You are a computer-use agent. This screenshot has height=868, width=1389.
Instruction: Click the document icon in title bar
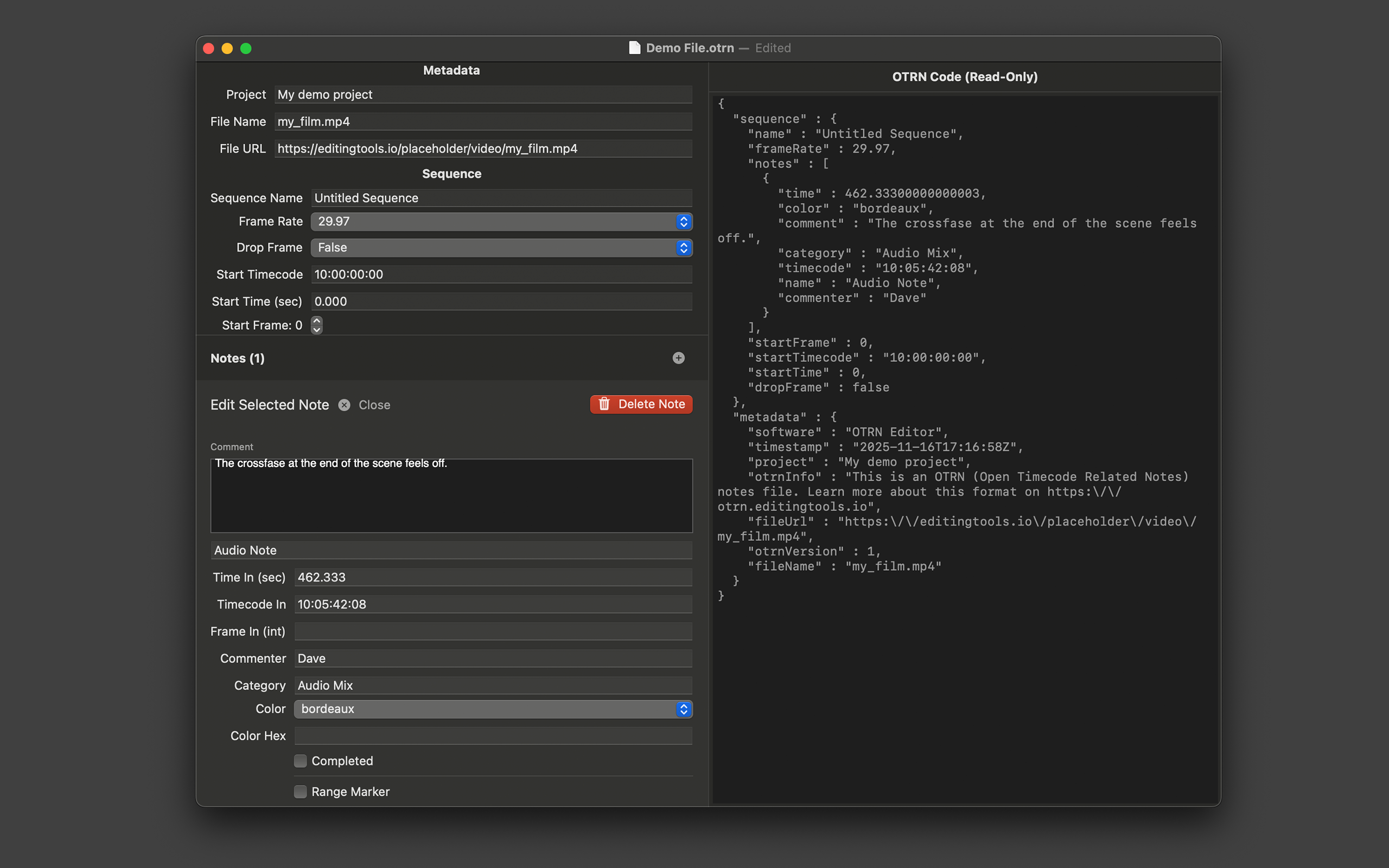[x=634, y=48]
